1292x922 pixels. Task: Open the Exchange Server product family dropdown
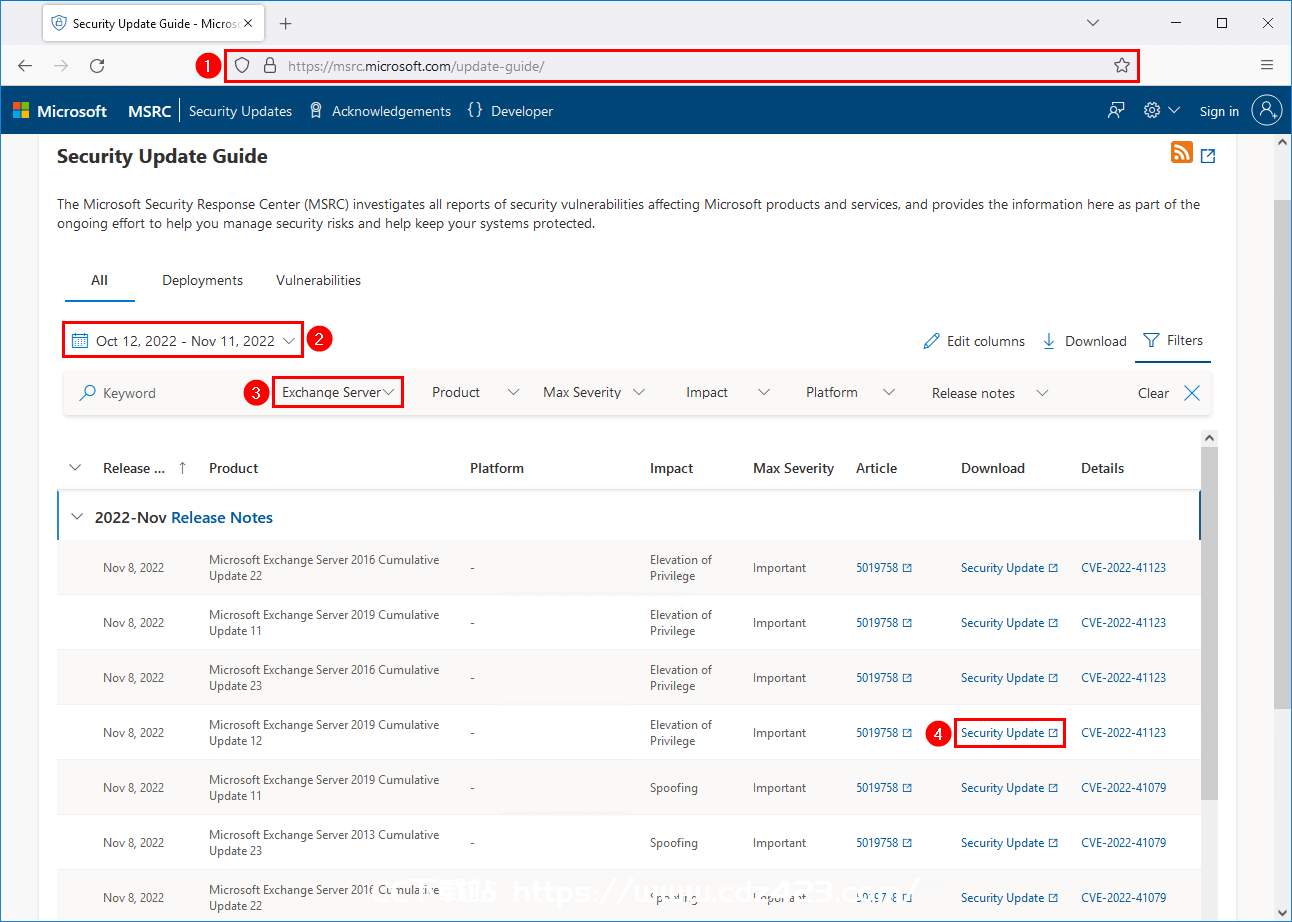point(338,393)
